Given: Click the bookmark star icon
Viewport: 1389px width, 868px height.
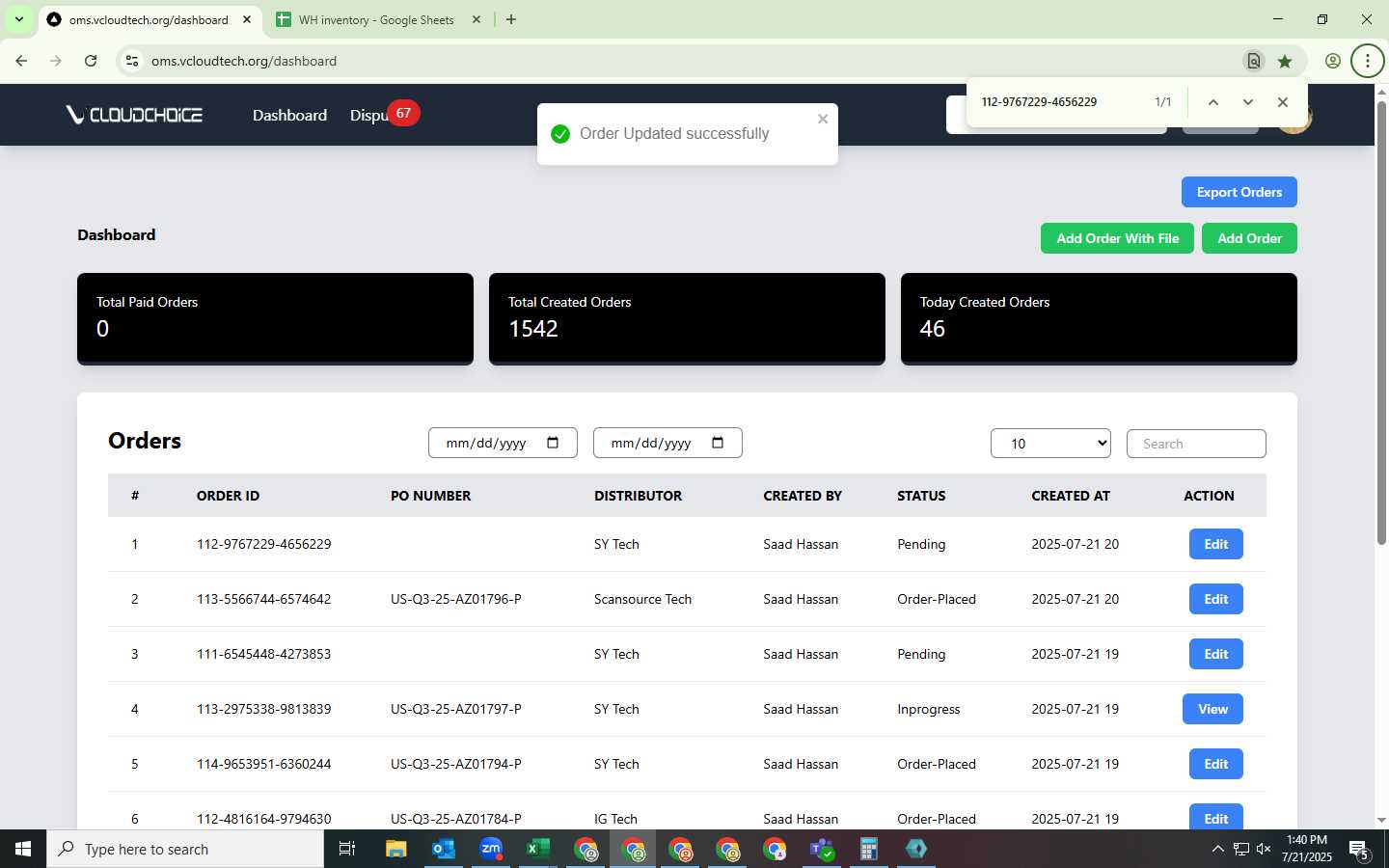Looking at the screenshot, I should click(x=1285, y=61).
